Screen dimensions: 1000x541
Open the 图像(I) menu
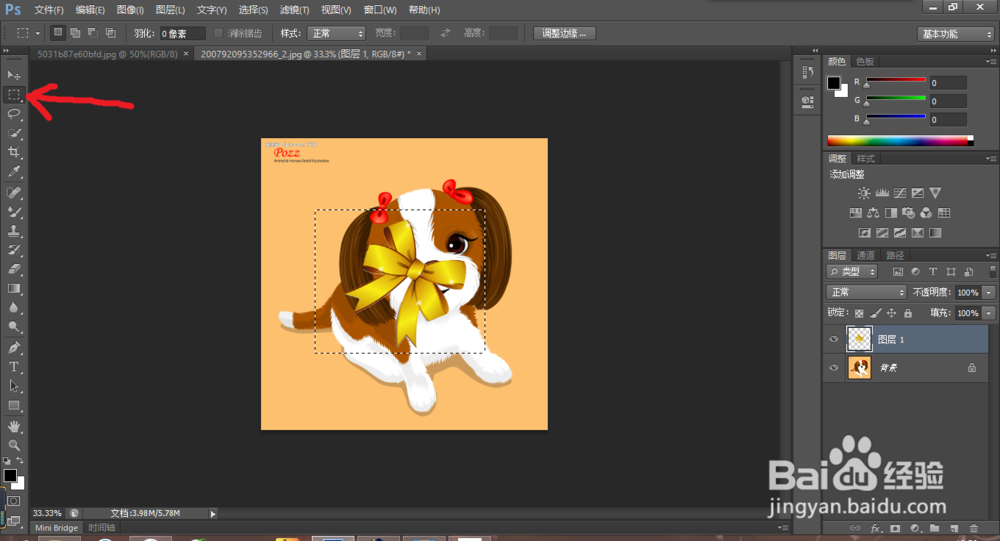point(130,10)
